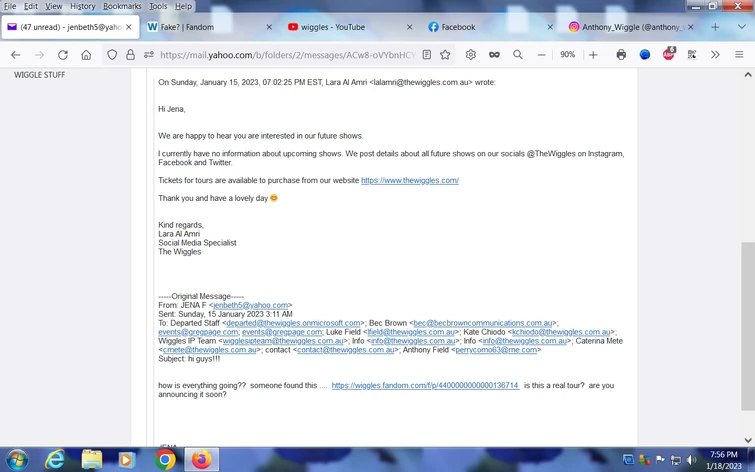Click the lfield@thewiggles.com.au link
The image size is (755, 472).
coord(411,332)
